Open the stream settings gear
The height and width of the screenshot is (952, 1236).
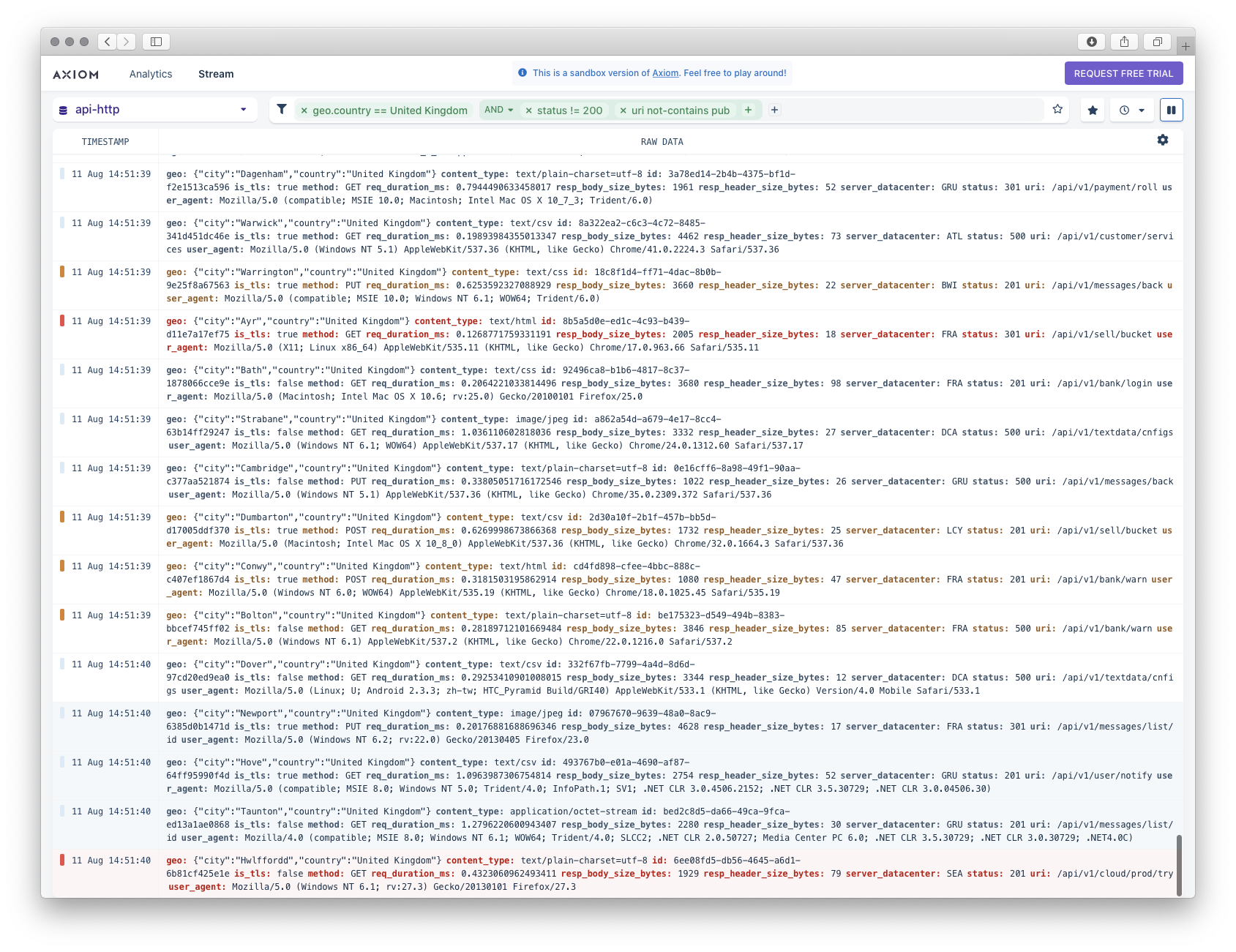1162,140
